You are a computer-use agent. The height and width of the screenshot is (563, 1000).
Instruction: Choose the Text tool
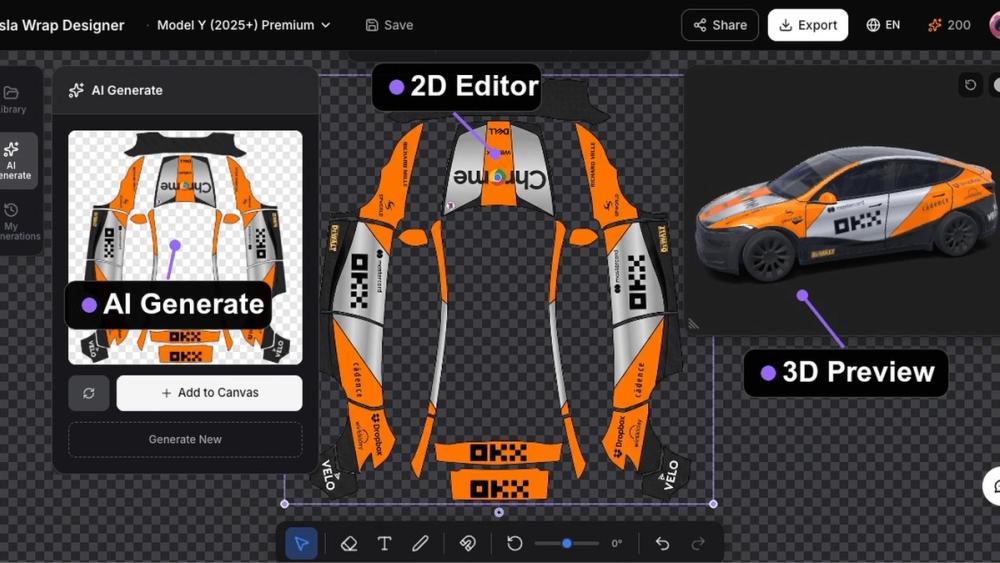[384, 543]
